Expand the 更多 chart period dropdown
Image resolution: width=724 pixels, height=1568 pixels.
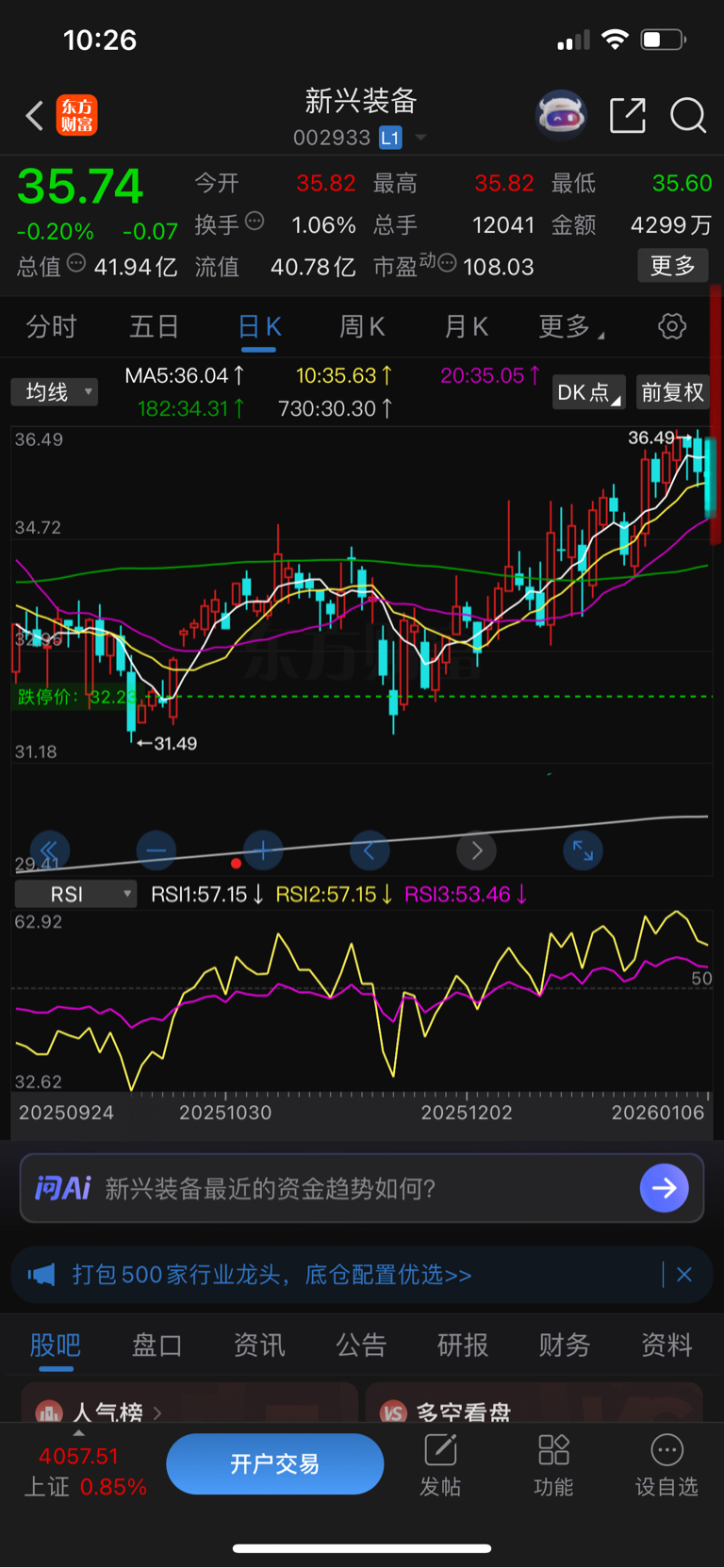(571, 327)
